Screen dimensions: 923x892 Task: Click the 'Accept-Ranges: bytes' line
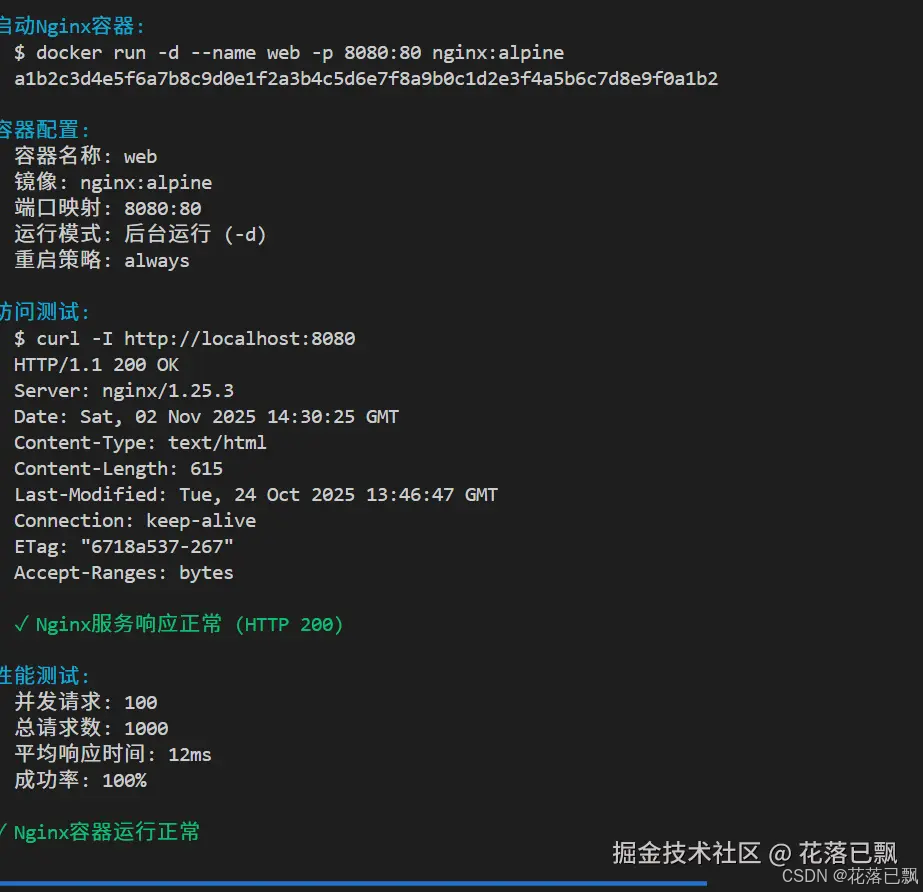pos(124,573)
